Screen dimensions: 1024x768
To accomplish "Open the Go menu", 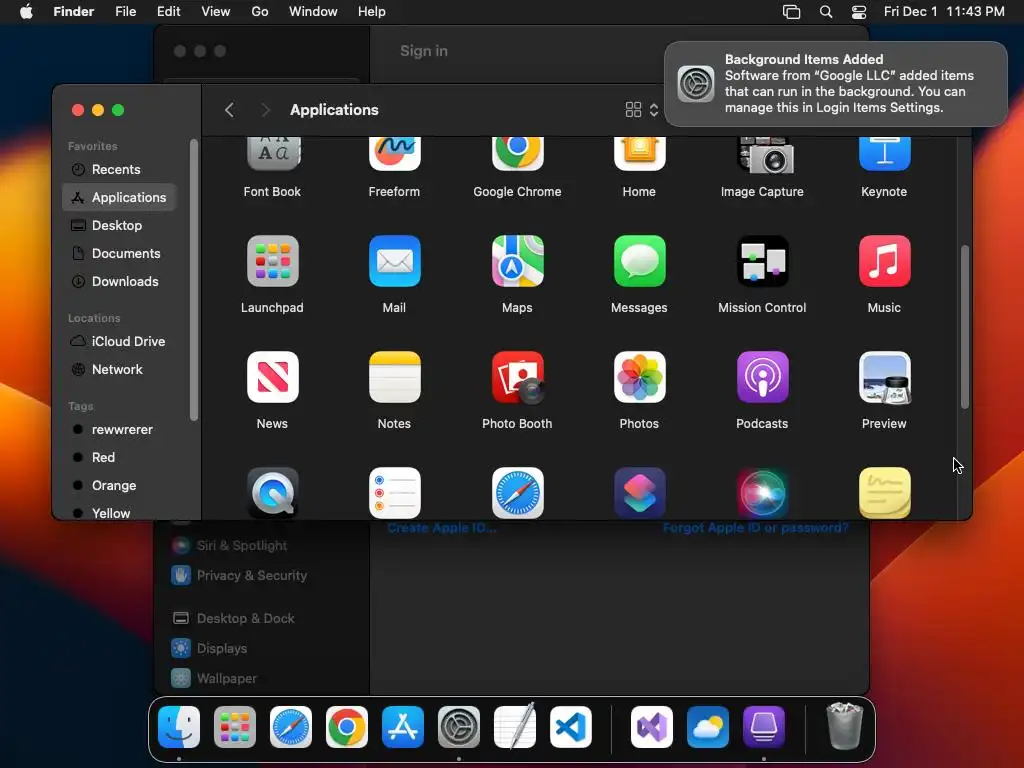I will pos(260,12).
